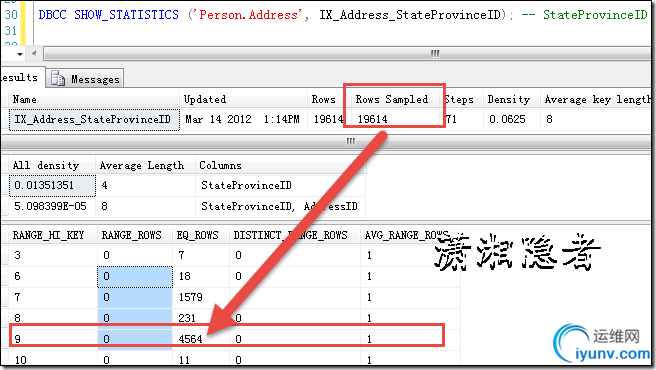Click the Name column header

(x=94, y=99)
